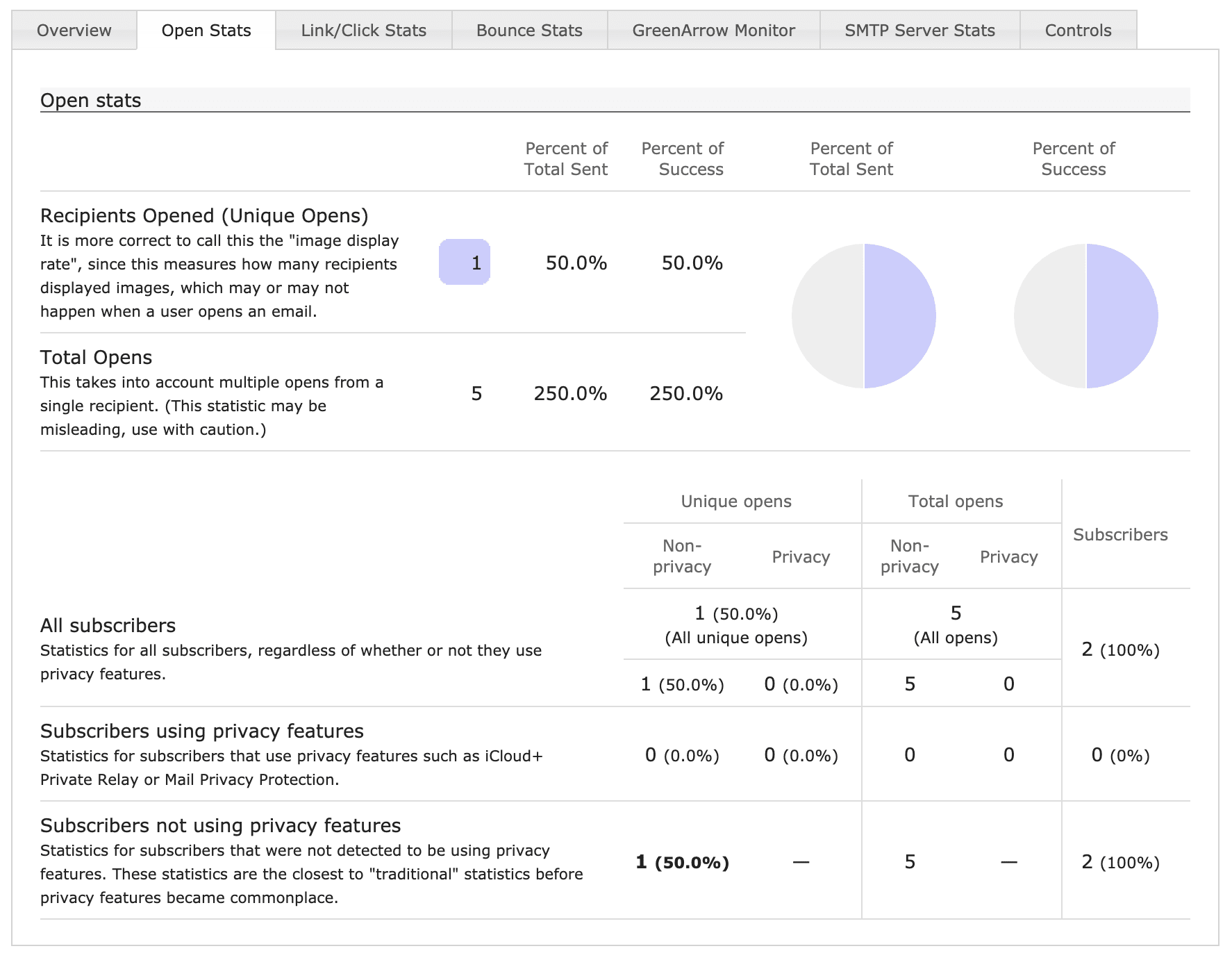Click the Percent of Total Sent pie chart
1232x960 pixels.
click(864, 316)
